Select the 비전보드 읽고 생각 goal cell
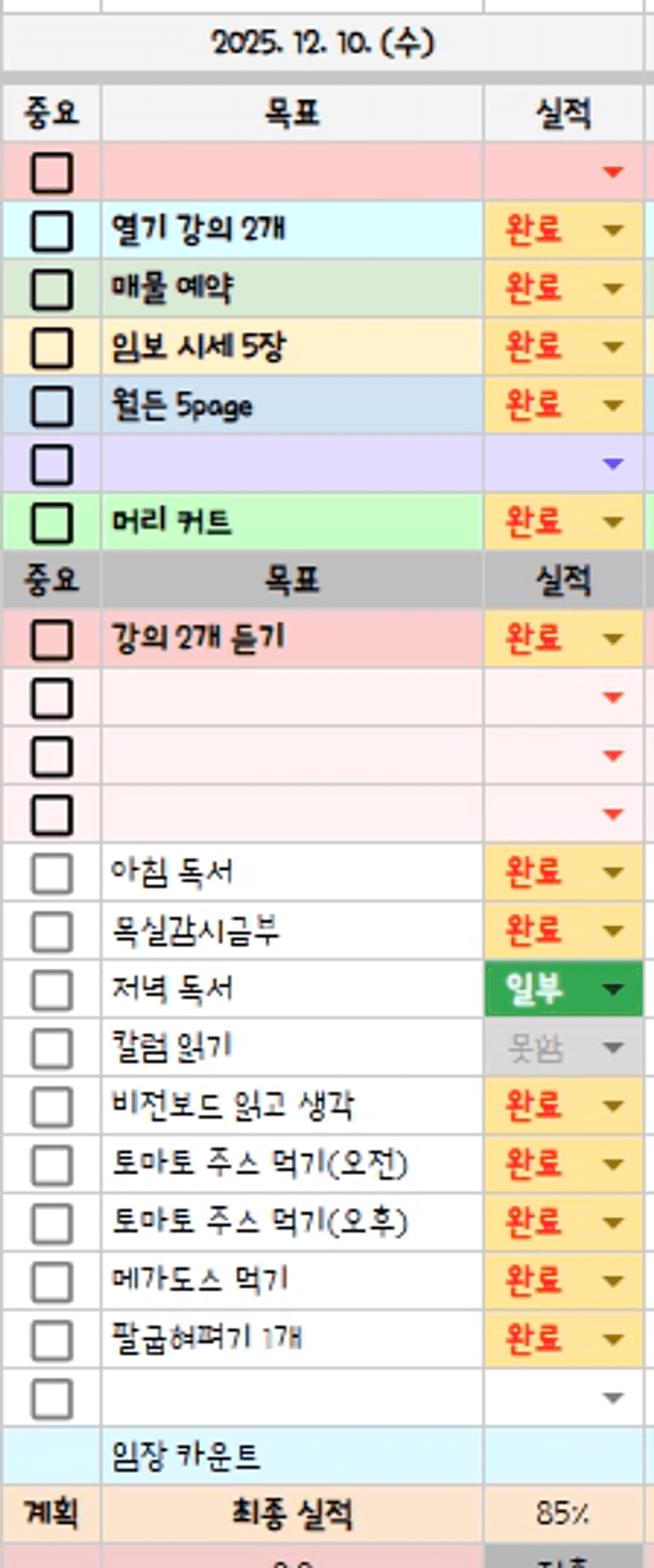The width and height of the screenshot is (654, 1568). coord(291,1106)
